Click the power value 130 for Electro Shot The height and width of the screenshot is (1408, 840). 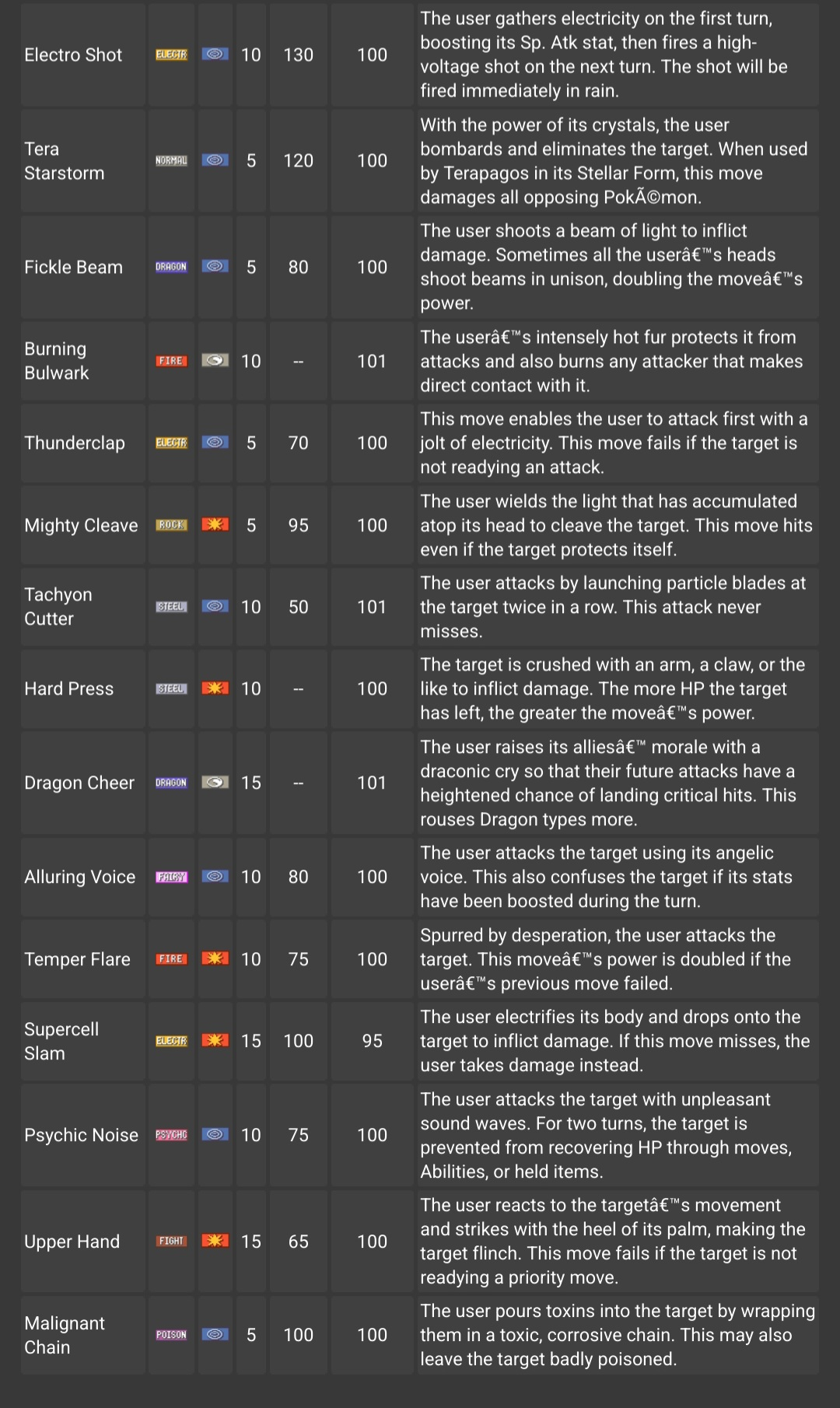298,55
